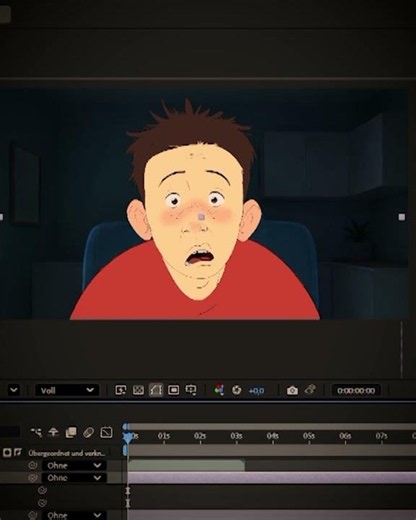The height and width of the screenshot is (520, 416).
Task: Click the first column switch icon beside Übergeordnet
Action: coord(7,452)
